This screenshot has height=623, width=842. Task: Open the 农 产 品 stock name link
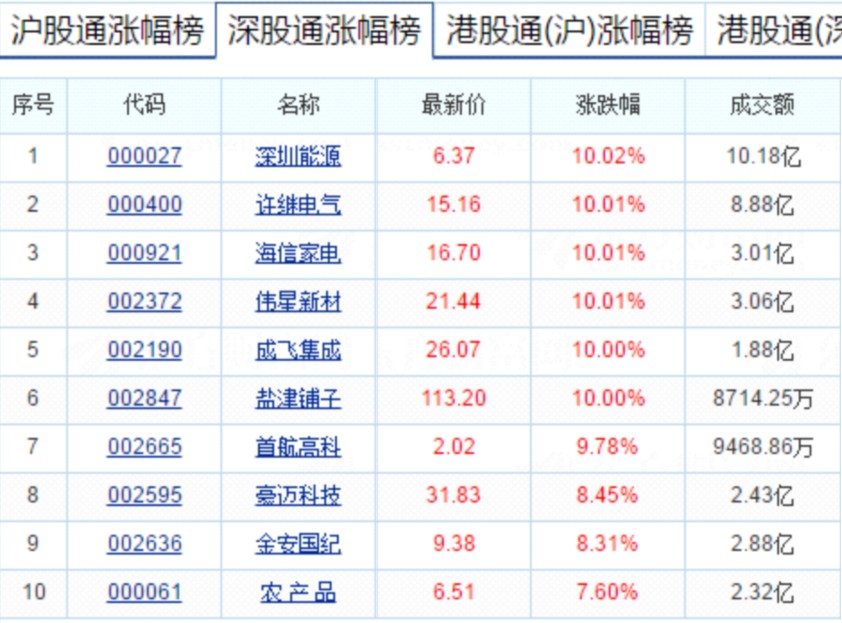(298, 592)
